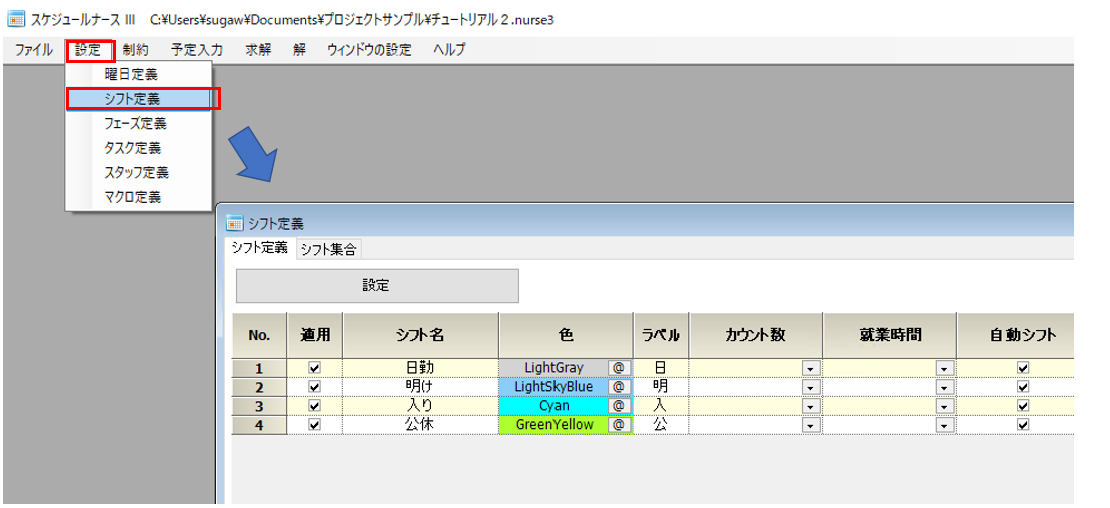Choose スタッフ定義 from the dropdown menu
Image resolution: width=1110 pixels, height=508 pixels.
click(x=139, y=172)
